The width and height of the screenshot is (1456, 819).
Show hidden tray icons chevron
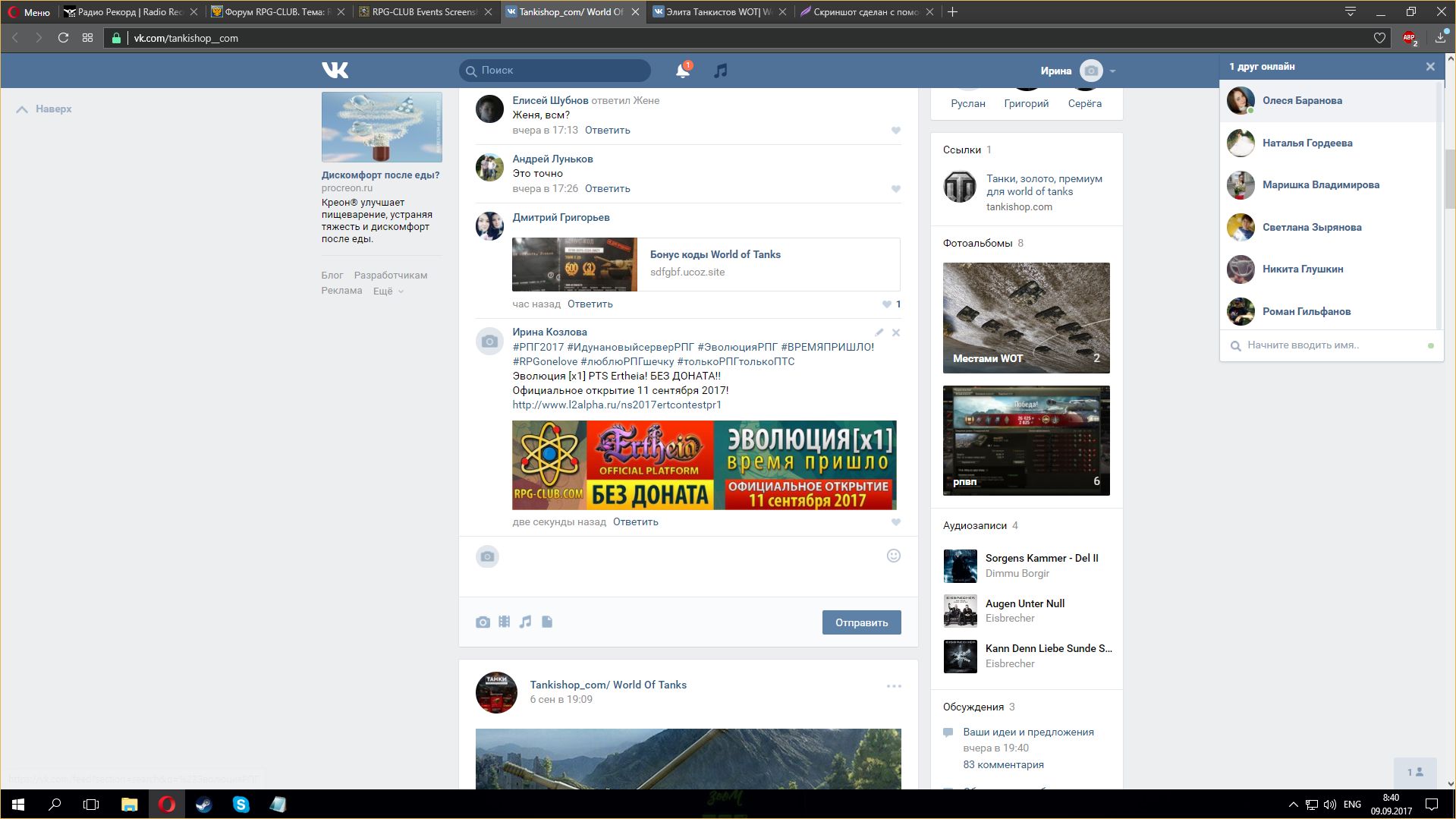point(1293,805)
